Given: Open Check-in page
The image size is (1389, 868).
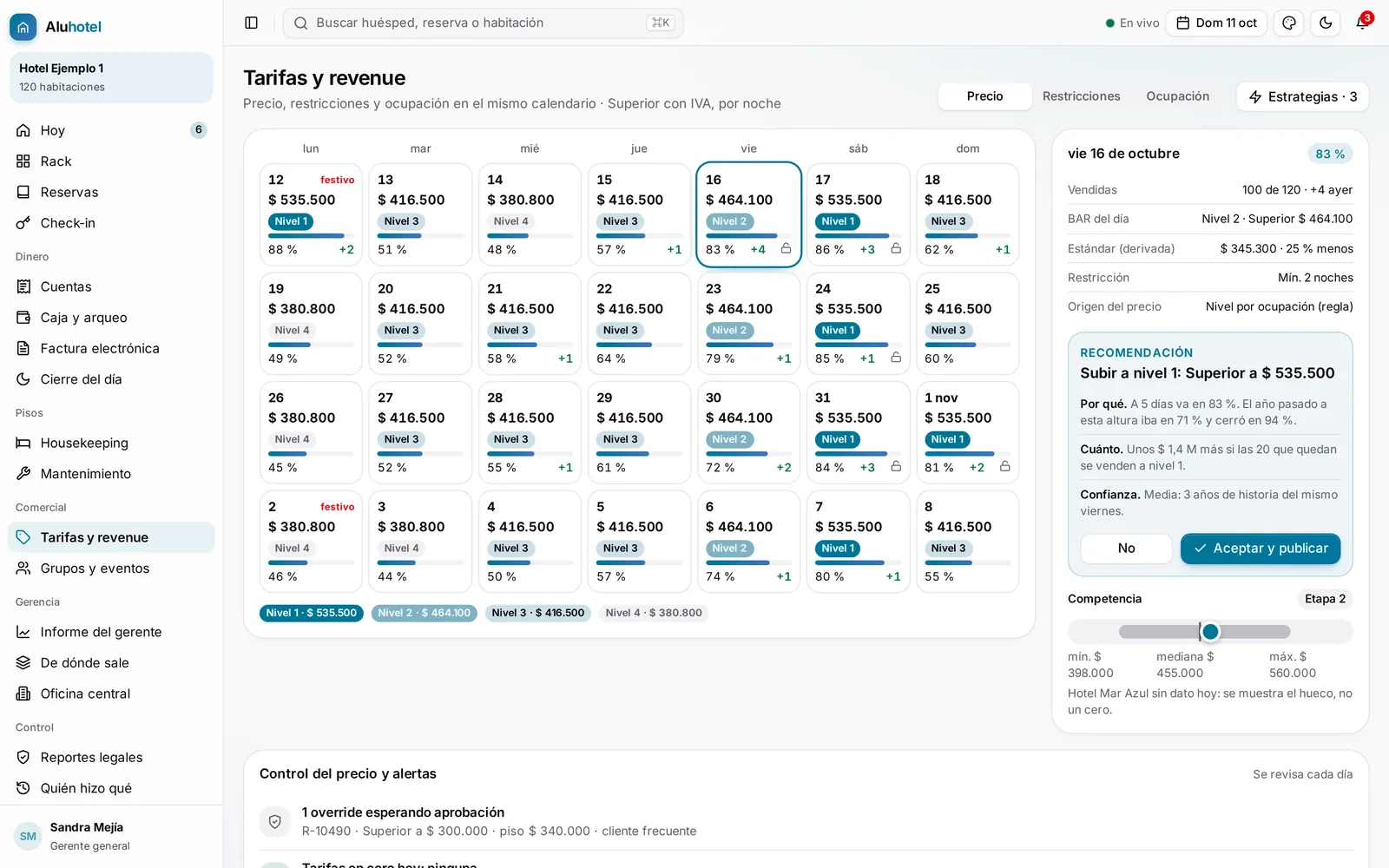Looking at the screenshot, I should click(111, 223).
